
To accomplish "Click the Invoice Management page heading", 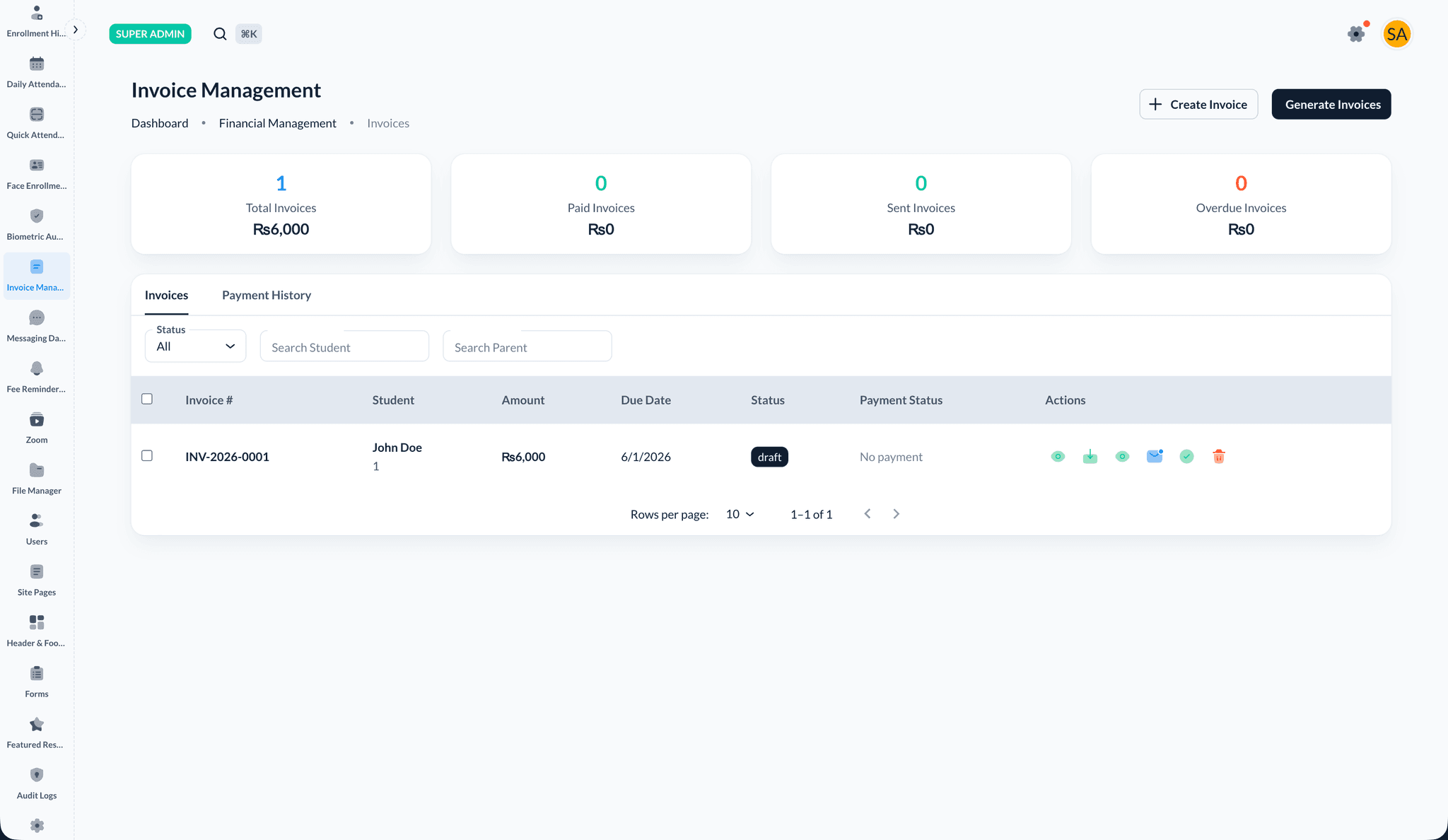I will pyautogui.click(x=226, y=91).
